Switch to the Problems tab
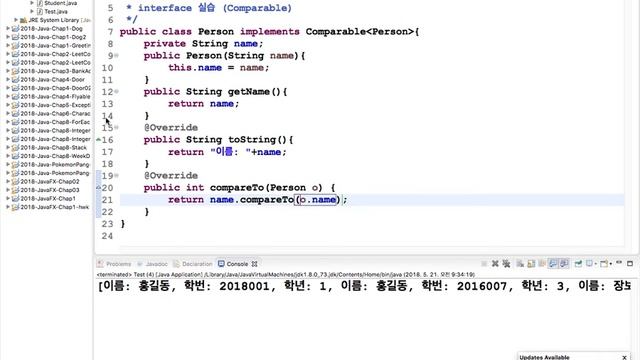This screenshot has width=640, height=360. (114, 264)
